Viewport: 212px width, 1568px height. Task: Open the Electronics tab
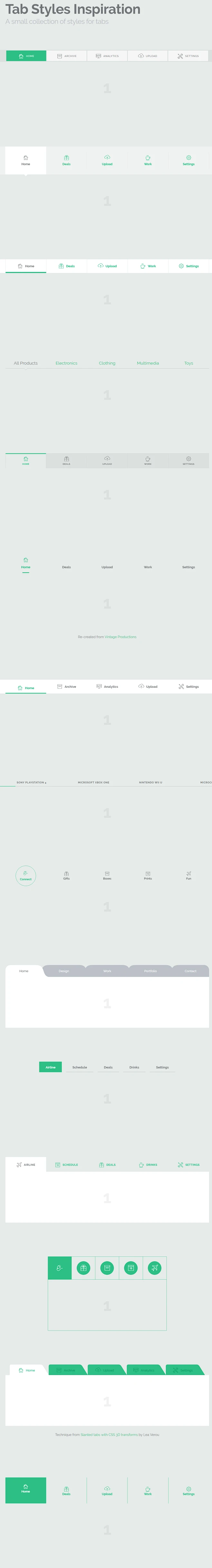point(66,363)
